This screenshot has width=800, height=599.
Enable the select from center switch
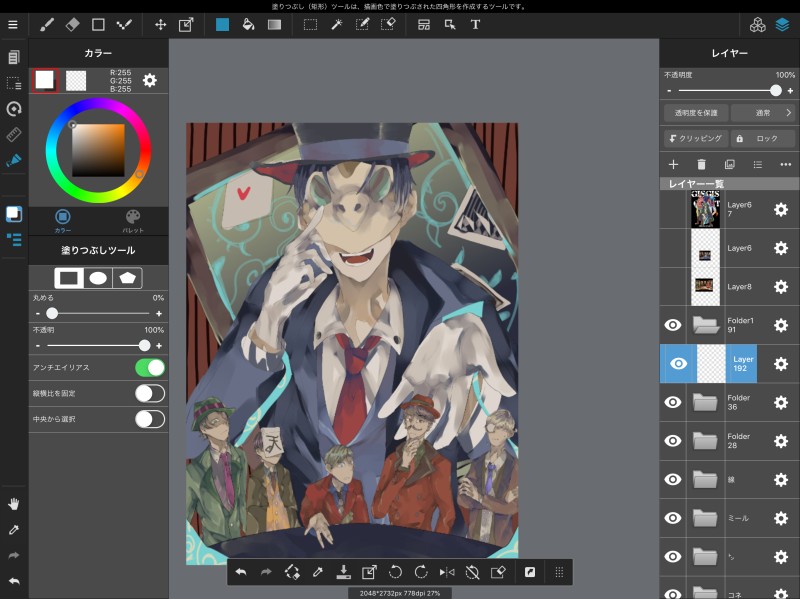150,419
